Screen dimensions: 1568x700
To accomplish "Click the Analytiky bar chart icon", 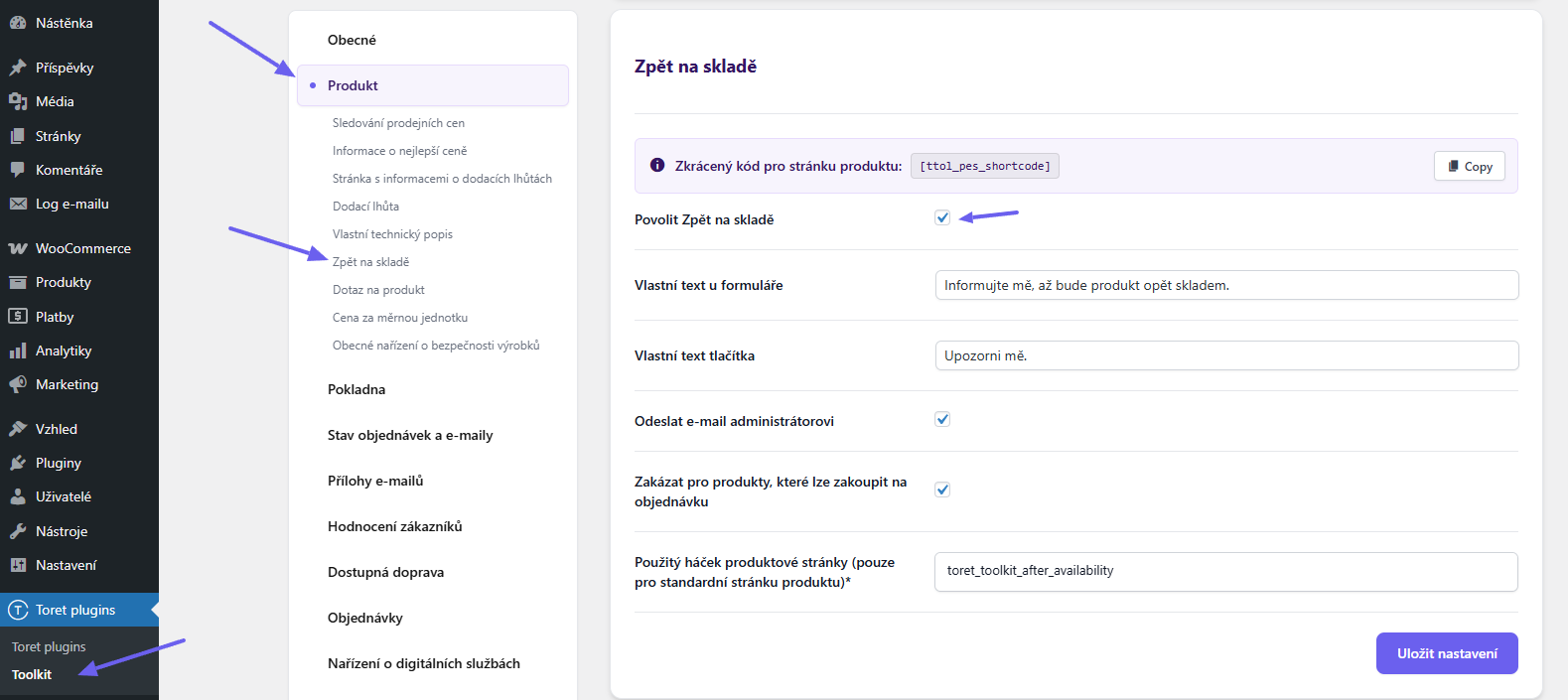I will (x=18, y=350).
